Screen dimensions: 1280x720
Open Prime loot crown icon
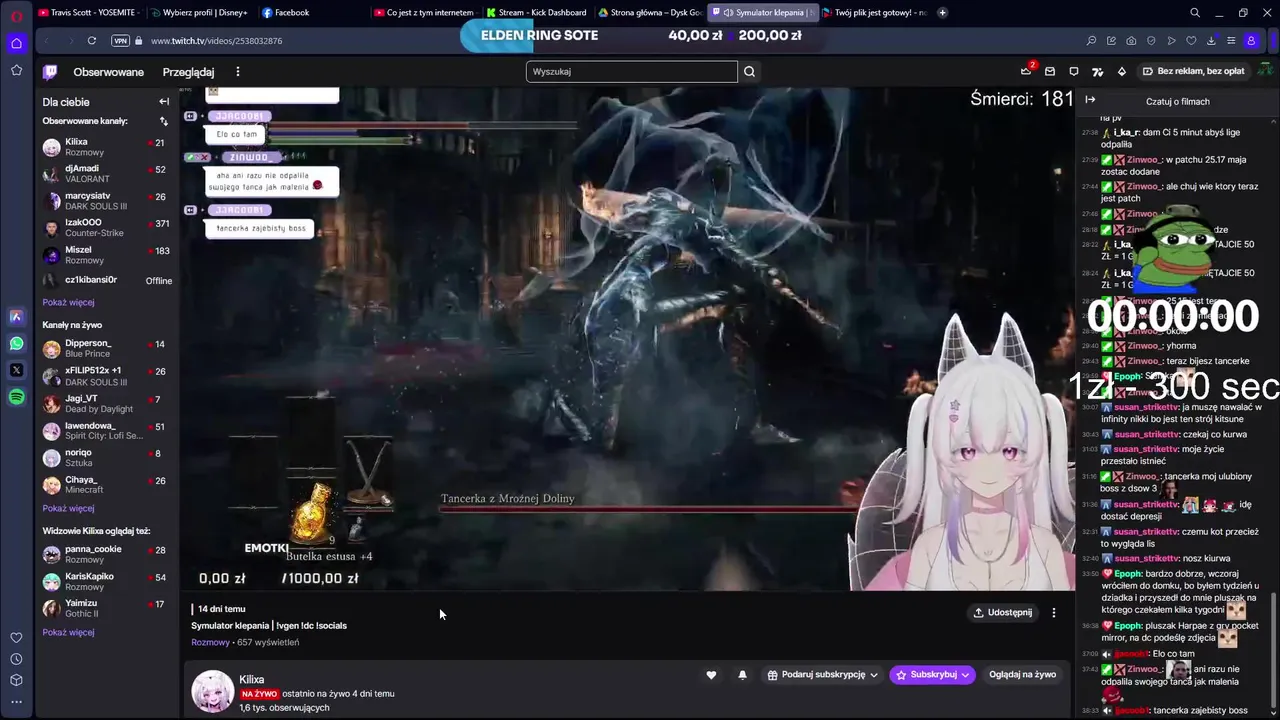click(x=1026, y=71)
